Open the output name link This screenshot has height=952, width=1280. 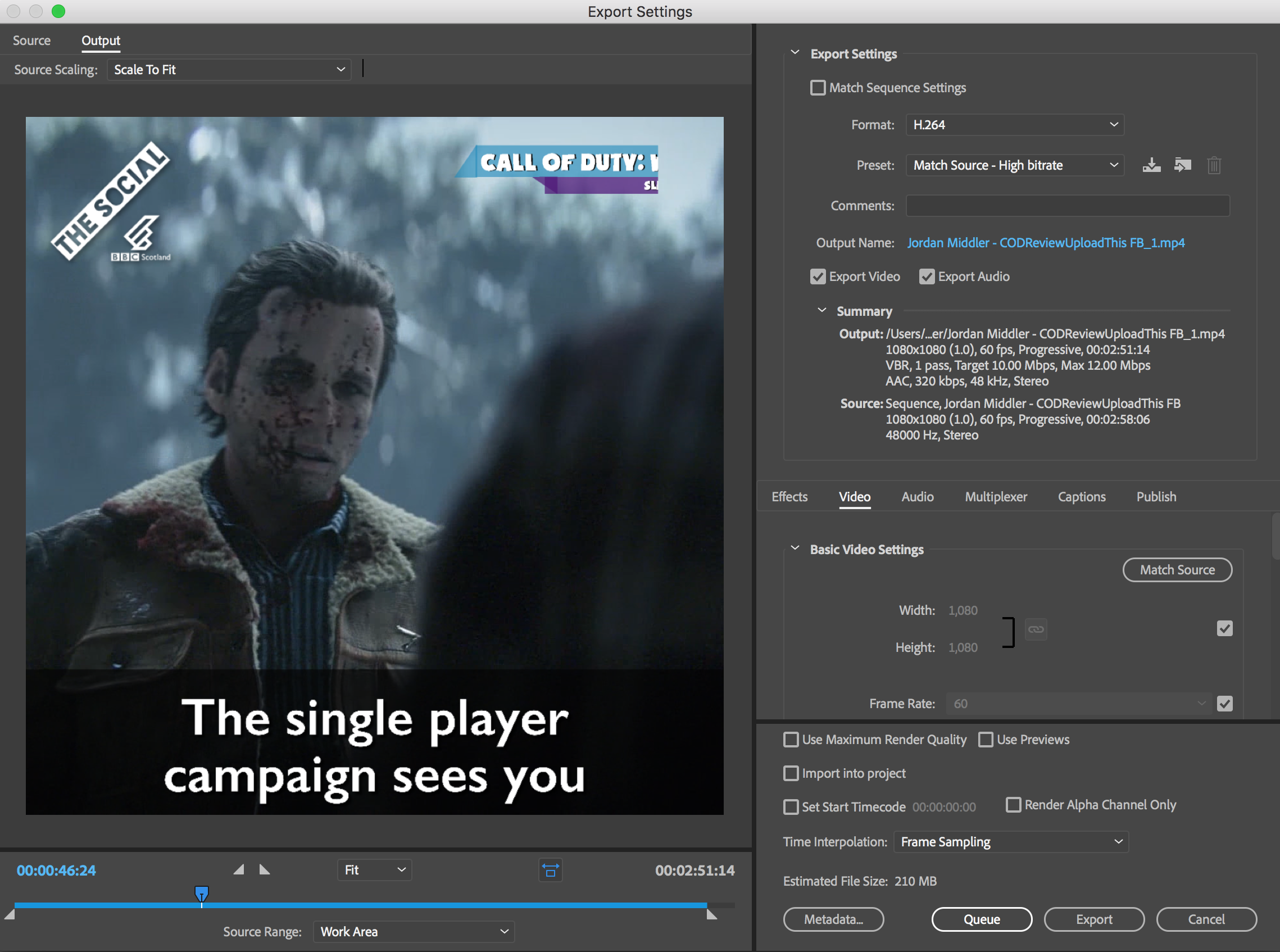(1046, 243)
